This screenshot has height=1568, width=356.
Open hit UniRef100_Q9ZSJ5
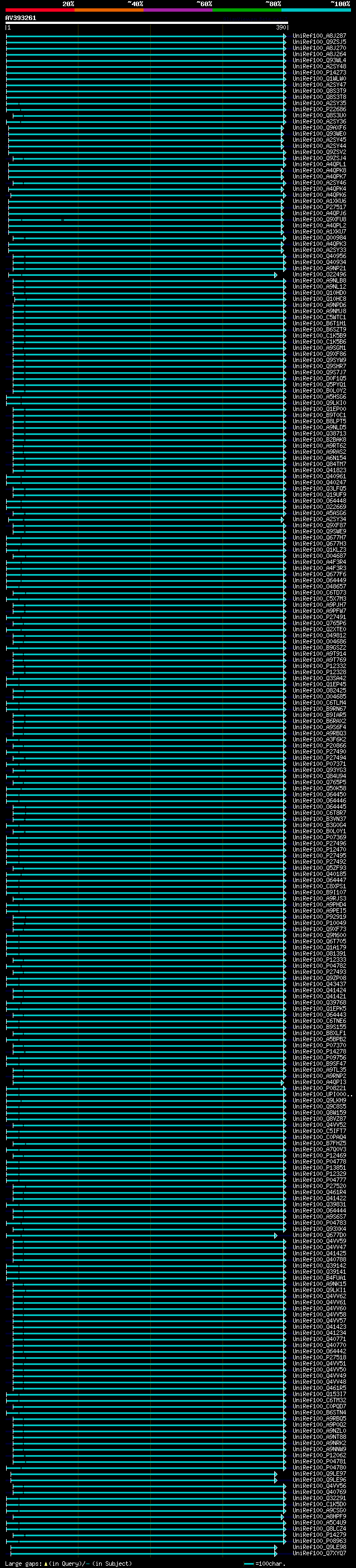[x=319, y=42]
